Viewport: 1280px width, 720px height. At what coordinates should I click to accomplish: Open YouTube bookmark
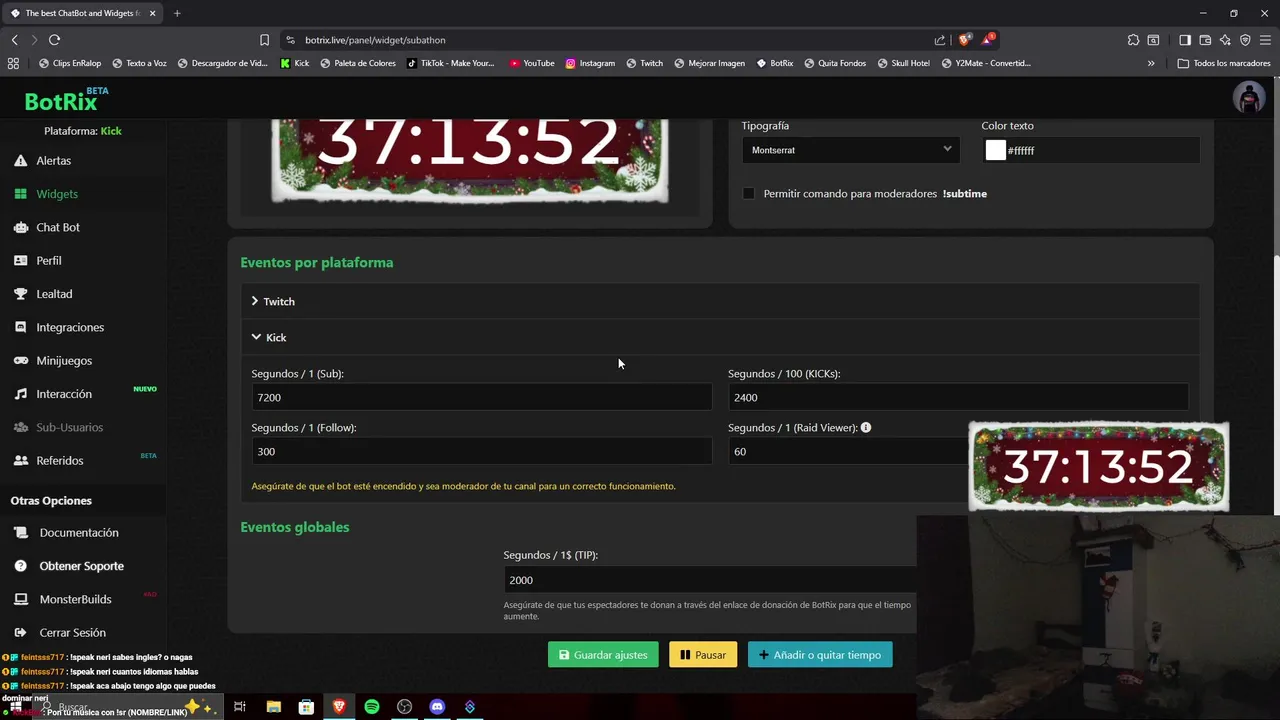click(x=531, y=63)
